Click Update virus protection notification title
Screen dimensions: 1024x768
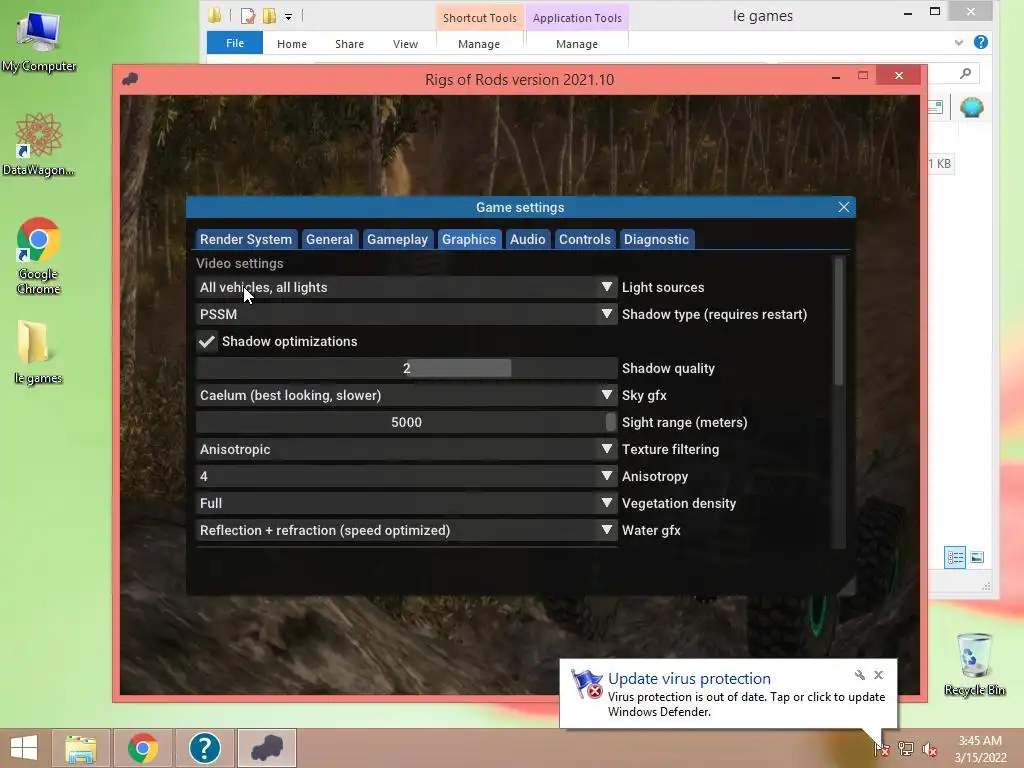(689, 679)
